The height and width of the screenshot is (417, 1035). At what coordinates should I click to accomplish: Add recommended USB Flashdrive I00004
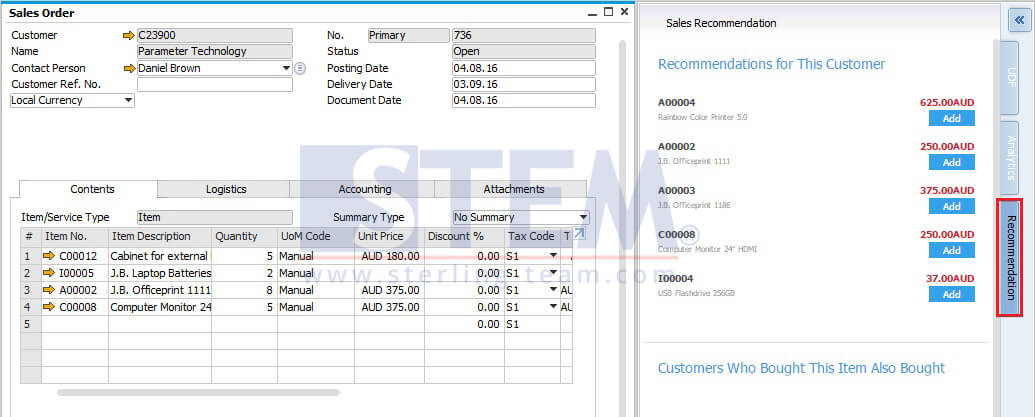(951, 294)
